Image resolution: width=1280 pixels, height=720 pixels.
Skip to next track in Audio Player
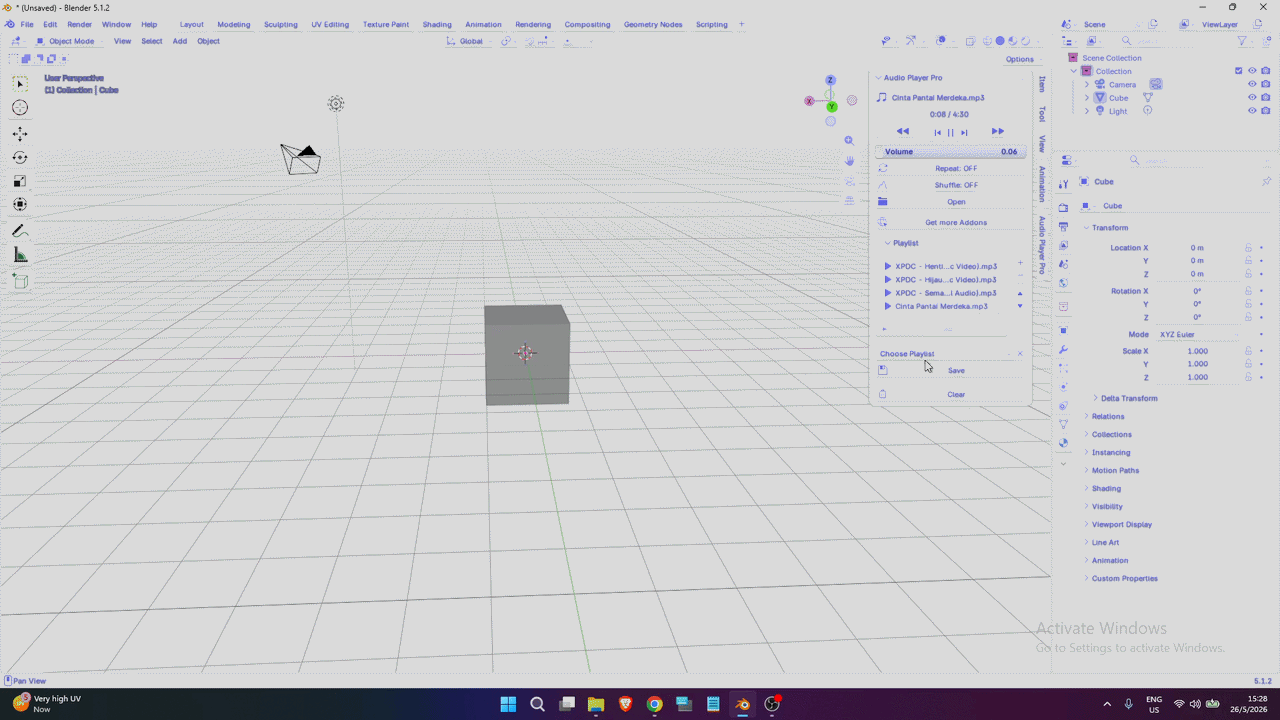pos(964,132)
